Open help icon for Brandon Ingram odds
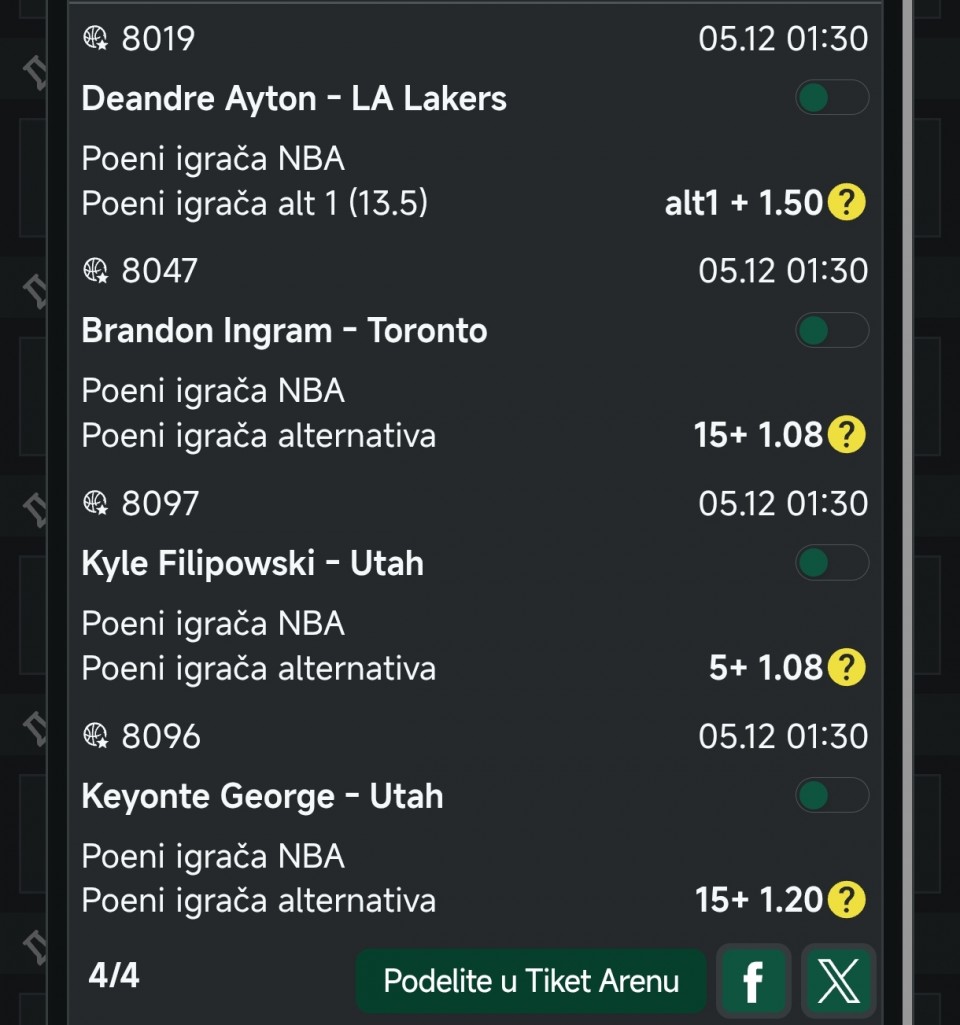Image resolution: width=960 pixels, height=1025 pixels. (846, 435)
